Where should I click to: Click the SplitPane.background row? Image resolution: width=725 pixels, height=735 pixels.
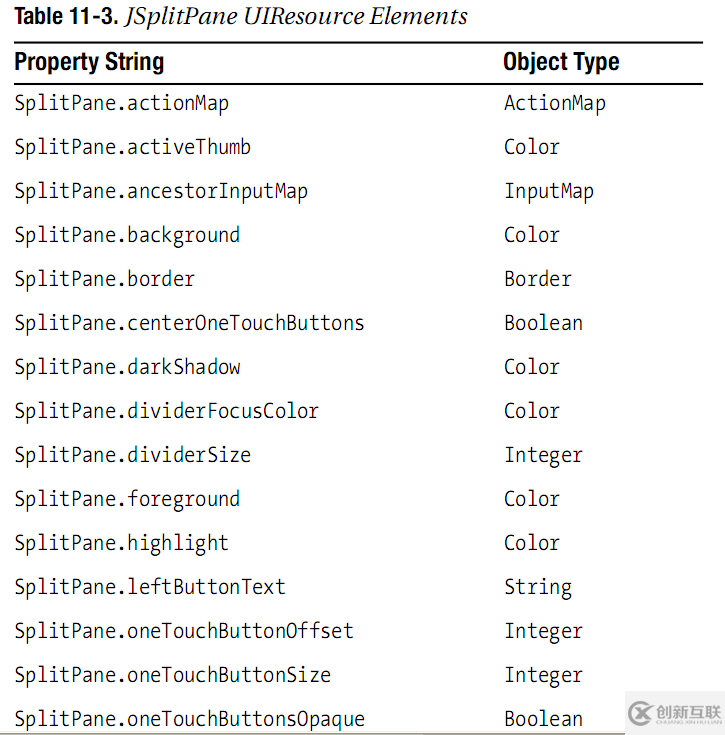[127, 235]
